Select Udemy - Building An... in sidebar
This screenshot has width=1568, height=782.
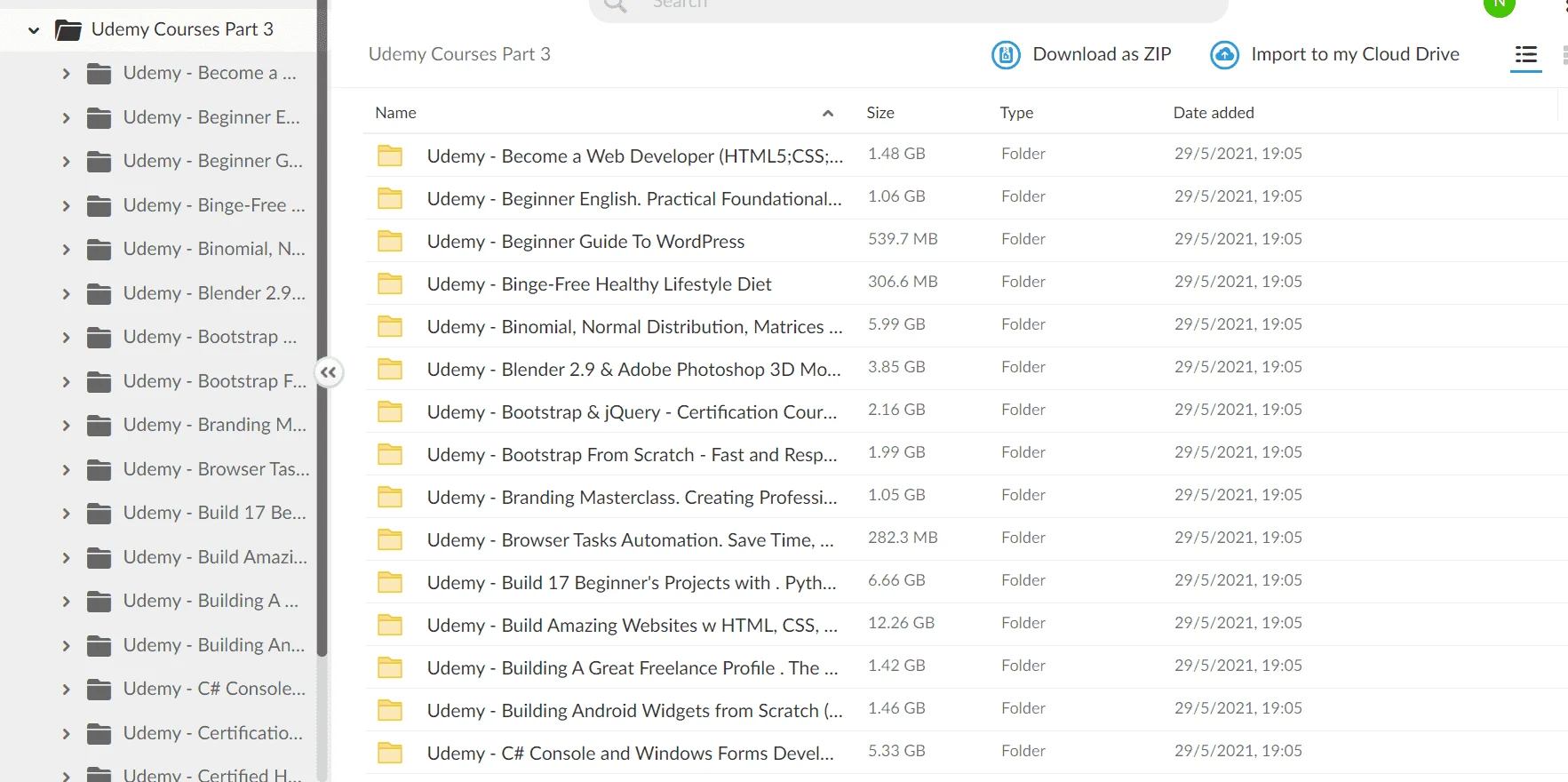click(x=214, y=645)
